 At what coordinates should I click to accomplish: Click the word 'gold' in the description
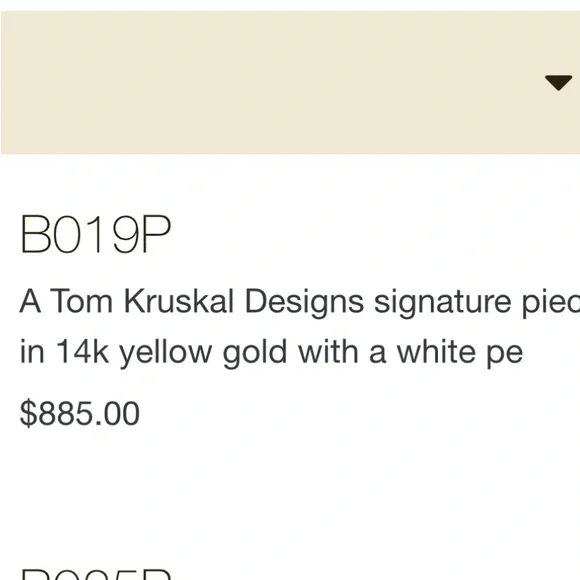tap(255, 352)
